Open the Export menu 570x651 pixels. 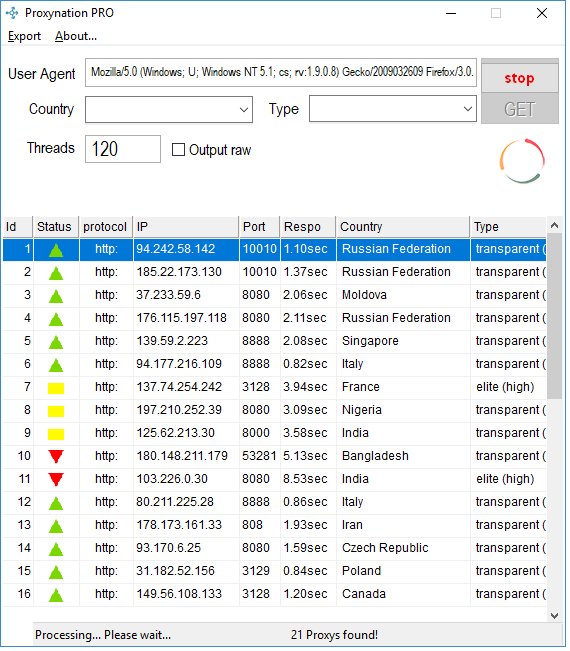24,36
